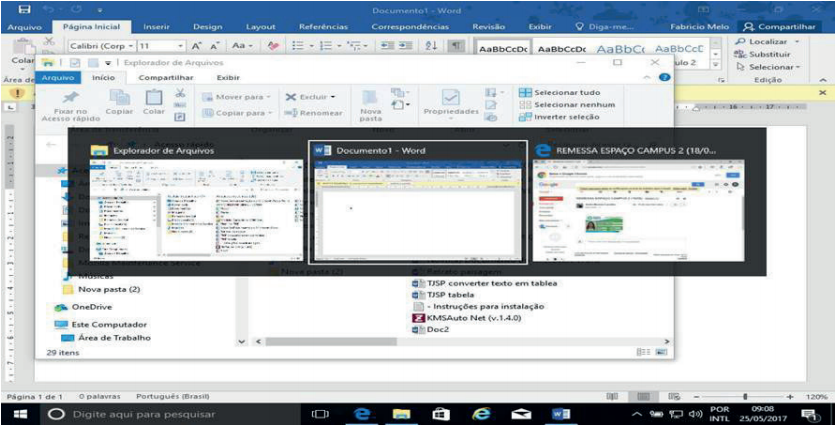Open the Mail app from taskbar
836x425 pixels.
pos(521,414)
